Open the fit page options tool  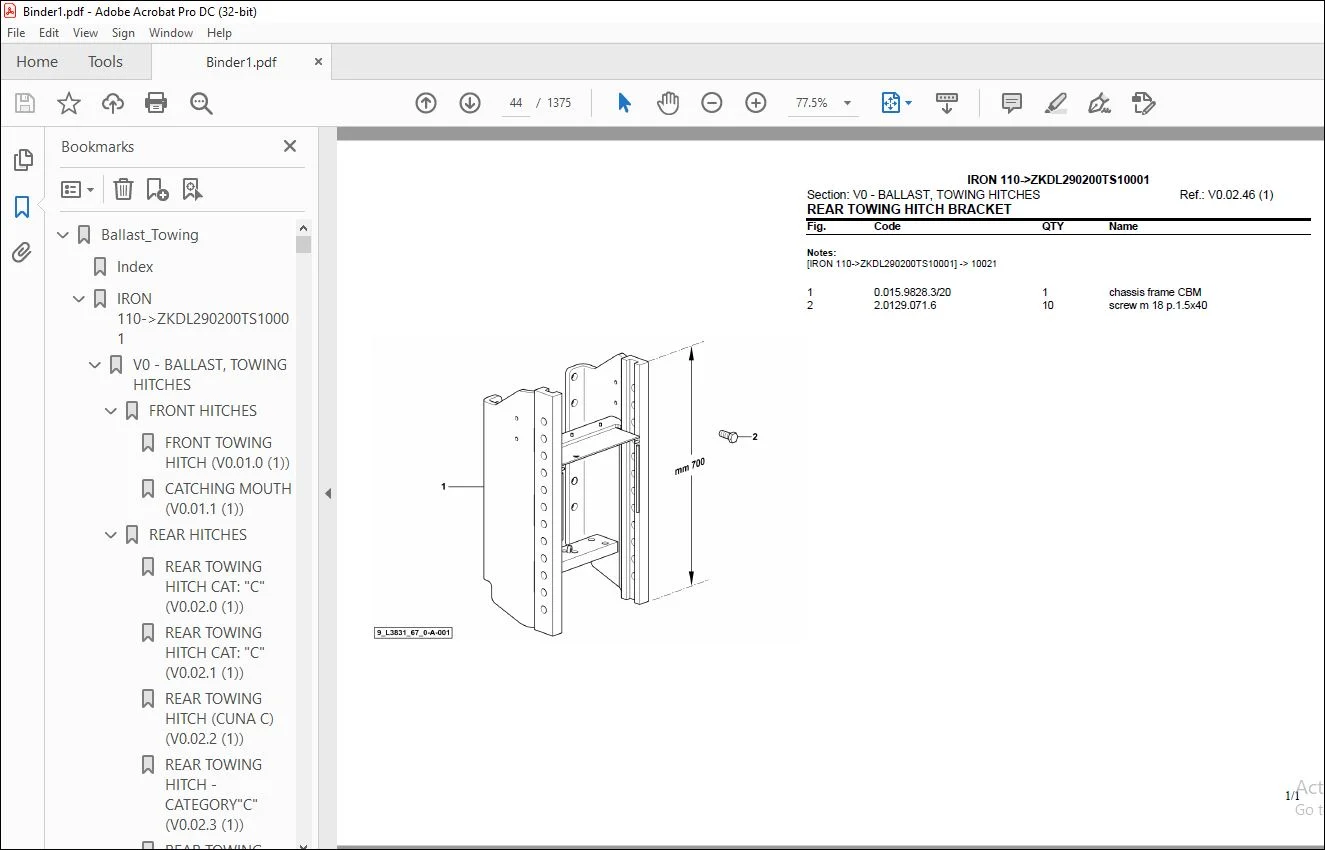(x=895, y=103)
